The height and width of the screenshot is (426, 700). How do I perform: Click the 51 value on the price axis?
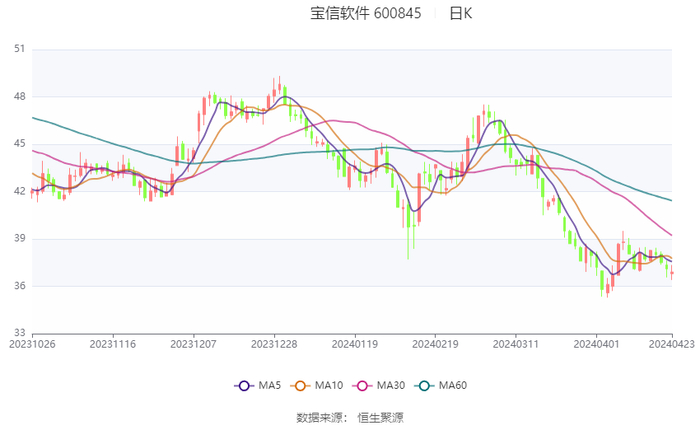19,49
